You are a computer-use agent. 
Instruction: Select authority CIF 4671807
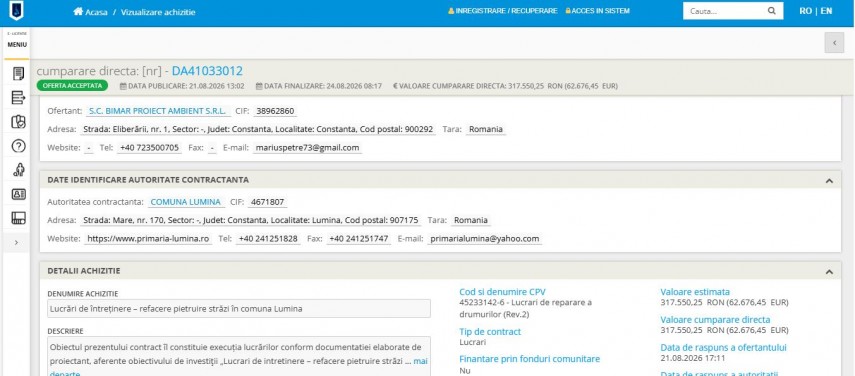[x=268, y=202]
